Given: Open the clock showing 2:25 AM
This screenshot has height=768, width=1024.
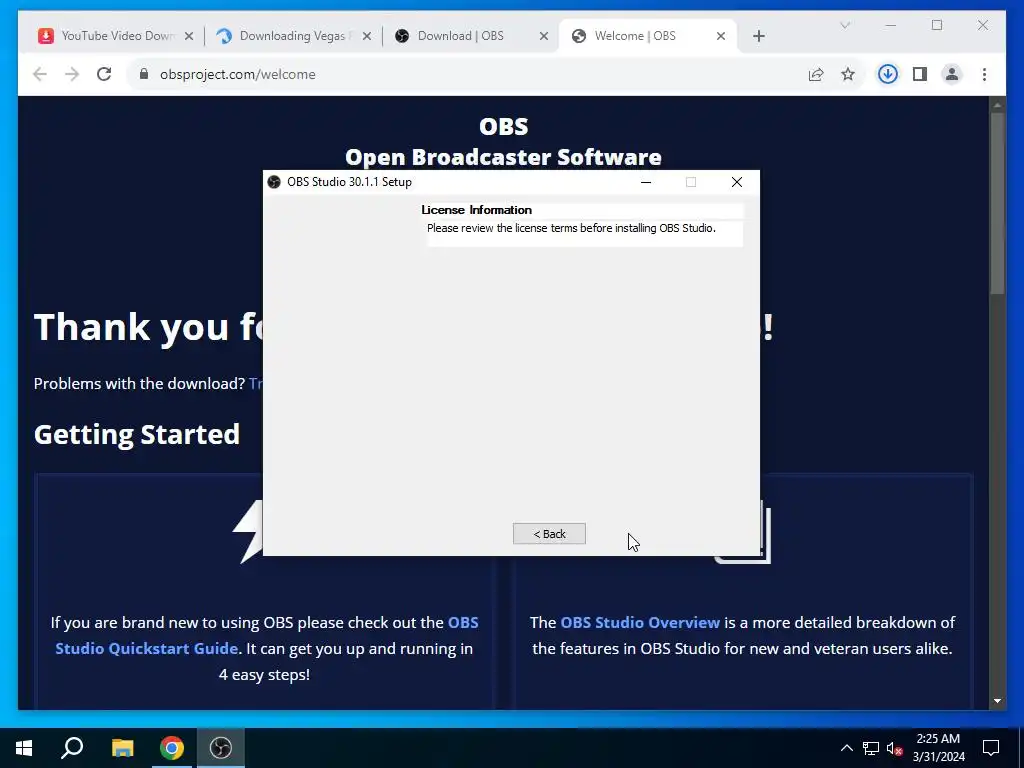Looking at the screenshot, I should (938, 748).
